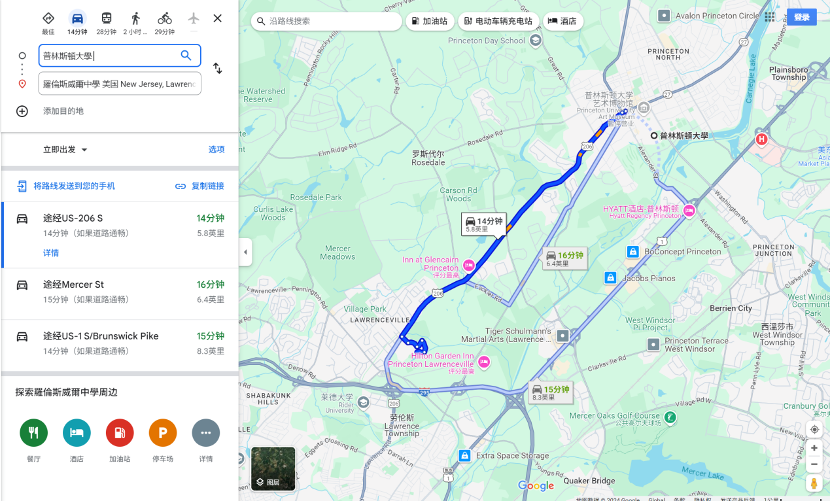Image resolution: width=830 pixels, height=502 pixels.
Task: Launch Street View pegman icon
Action: click(x=814, y=483)
